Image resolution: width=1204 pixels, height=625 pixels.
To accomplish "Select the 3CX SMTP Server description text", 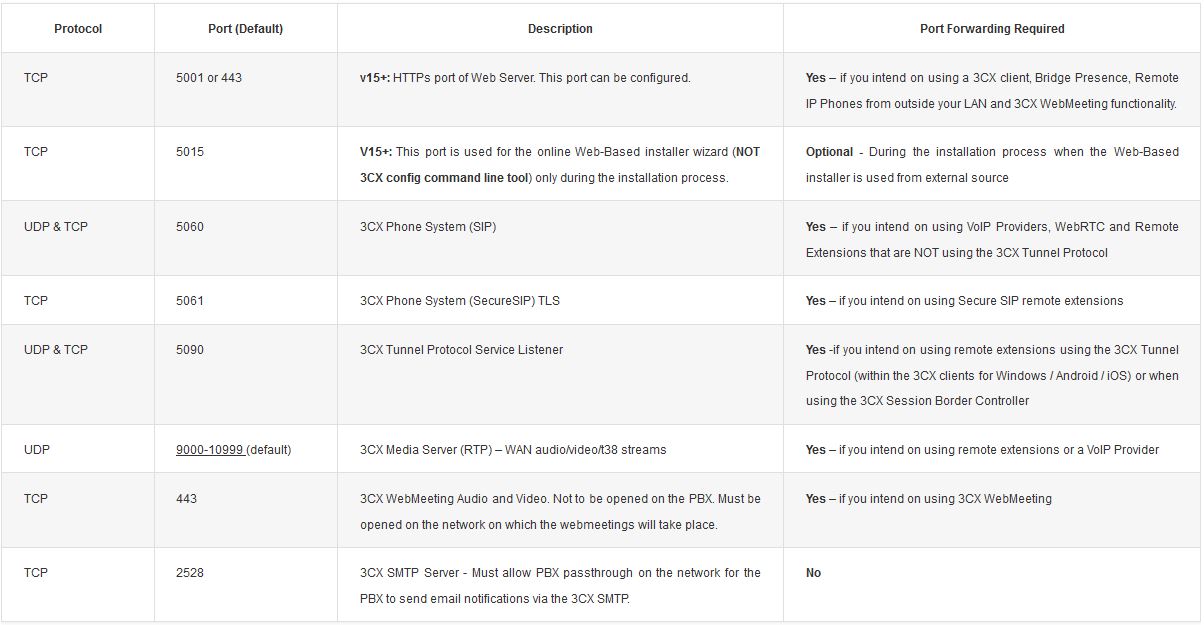I will pyautogui.click(x=560, y=586).
